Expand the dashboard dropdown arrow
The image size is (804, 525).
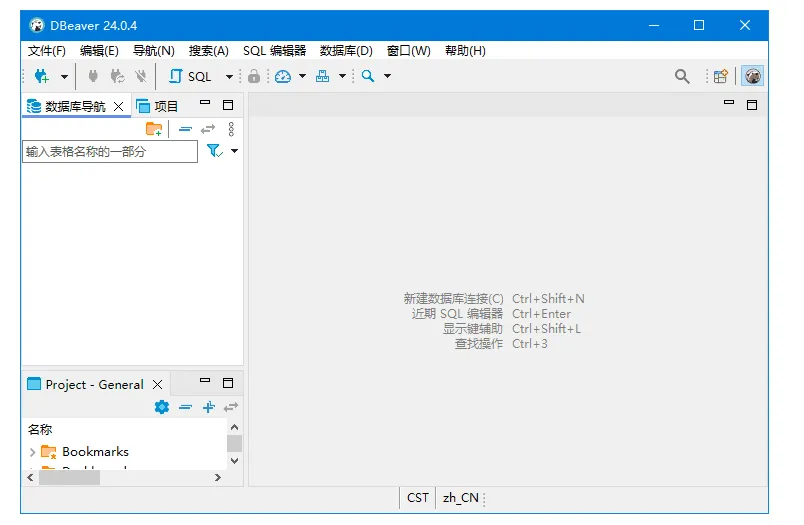[303, 76]
